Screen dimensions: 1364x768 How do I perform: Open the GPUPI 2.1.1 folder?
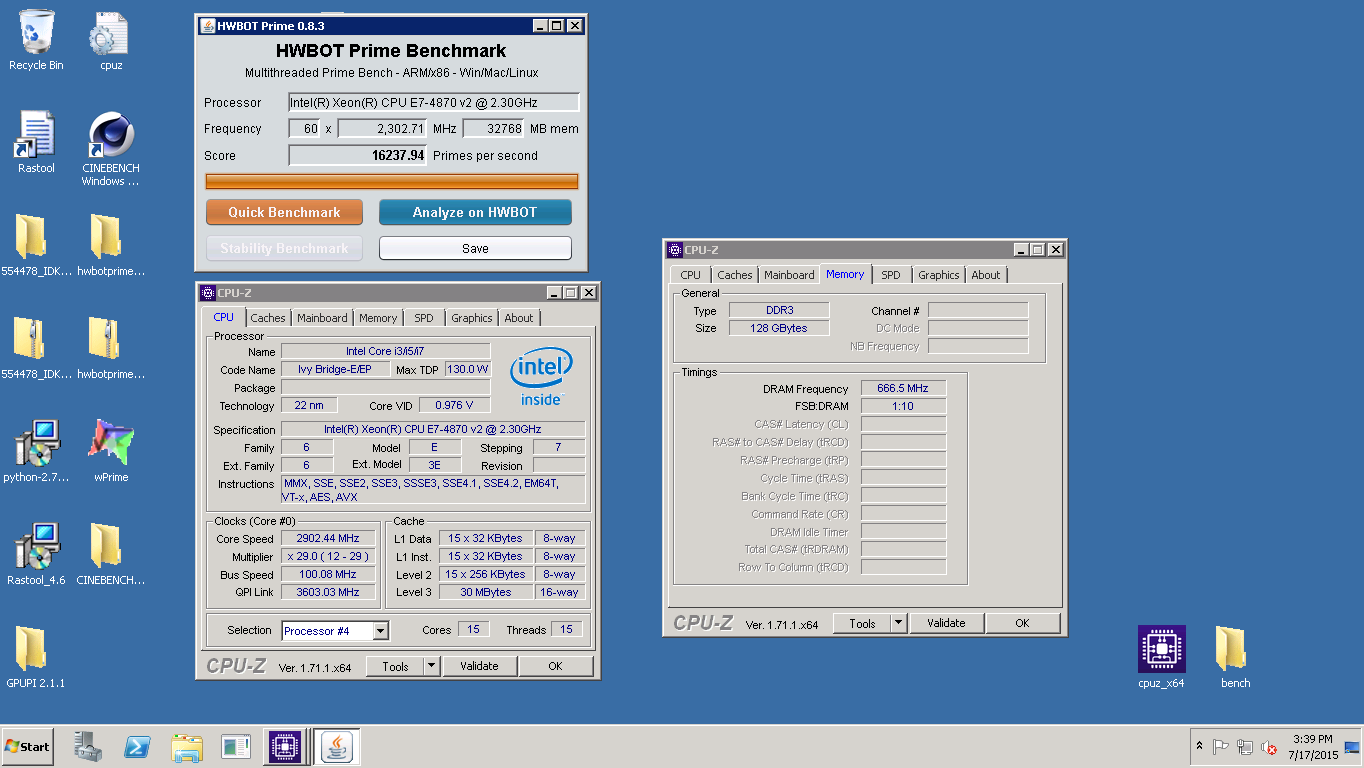tap(36, 658)
